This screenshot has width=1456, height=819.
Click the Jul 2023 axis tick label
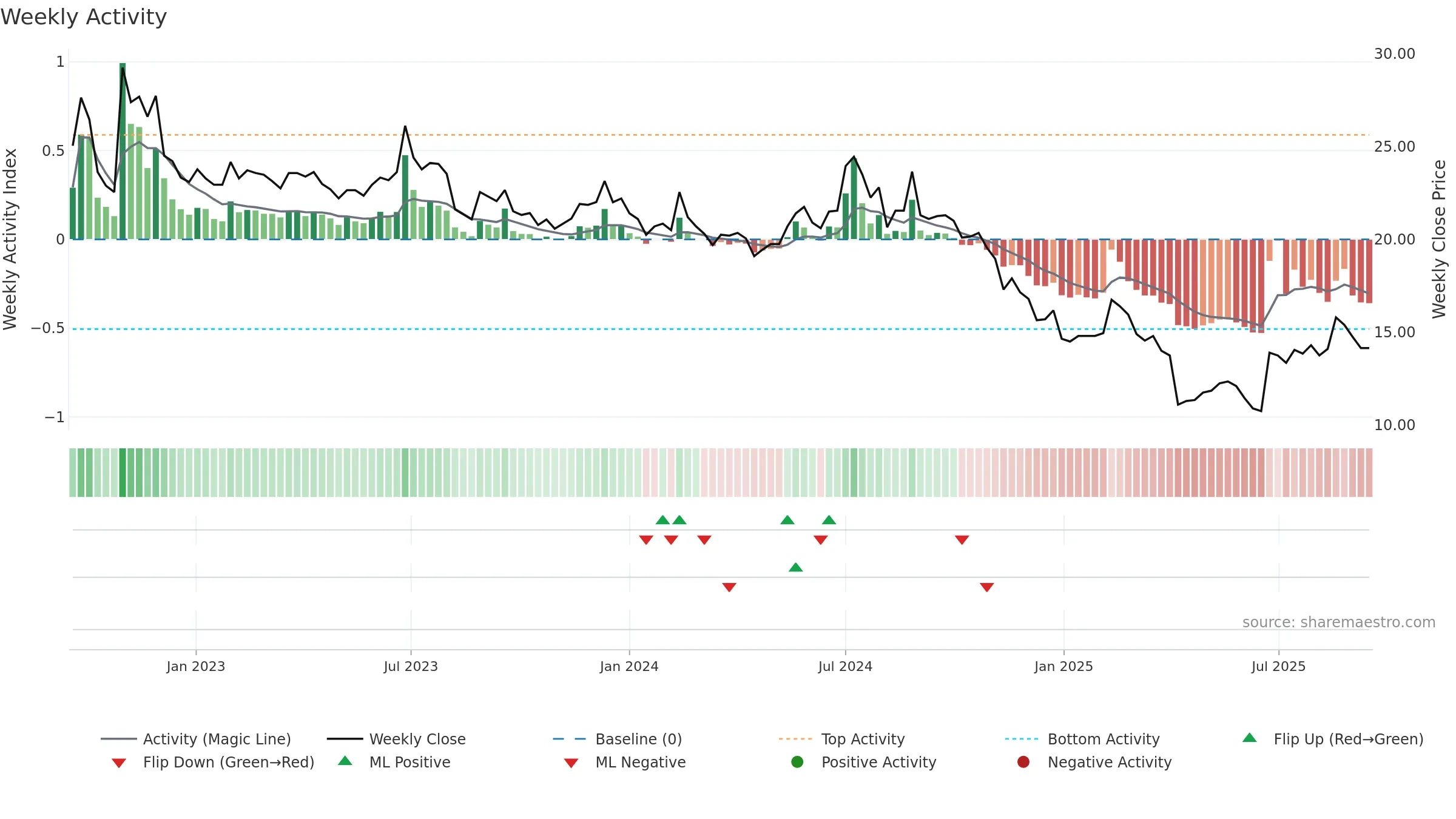pos(411,666)
